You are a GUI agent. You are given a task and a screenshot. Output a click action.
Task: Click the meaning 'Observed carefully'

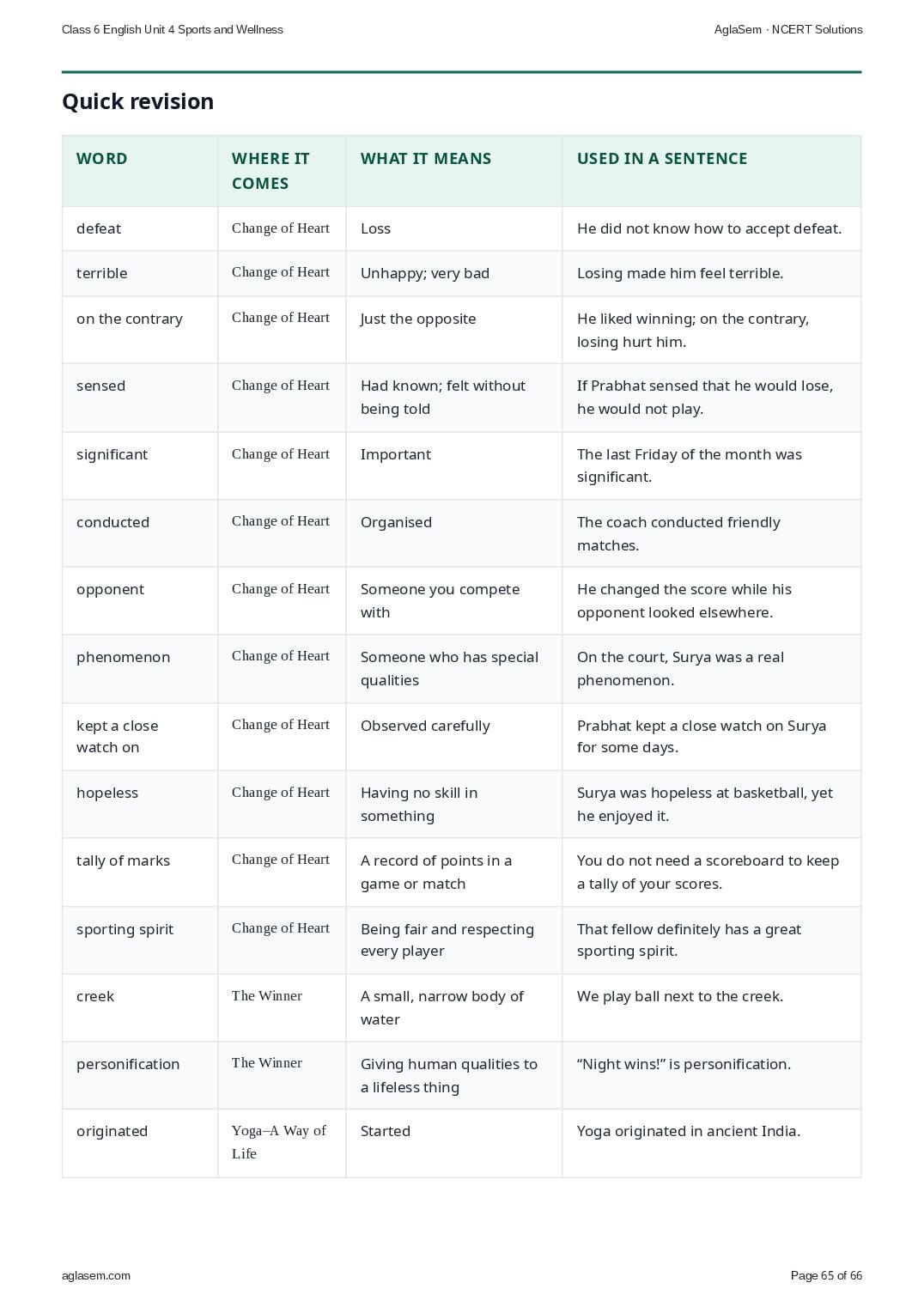coord(425,726)
